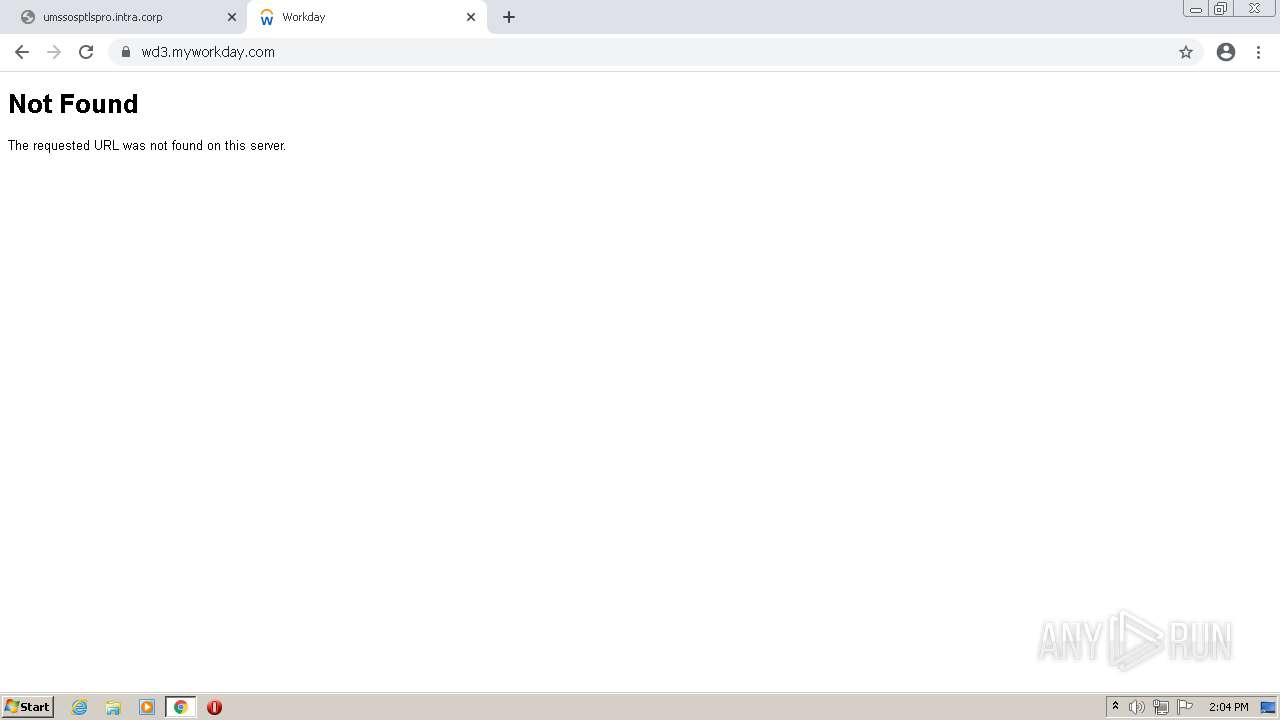This screenshot has width=1280, height=720.
Task: Click the 2:04 PM clock
Action: (1228, 707)
